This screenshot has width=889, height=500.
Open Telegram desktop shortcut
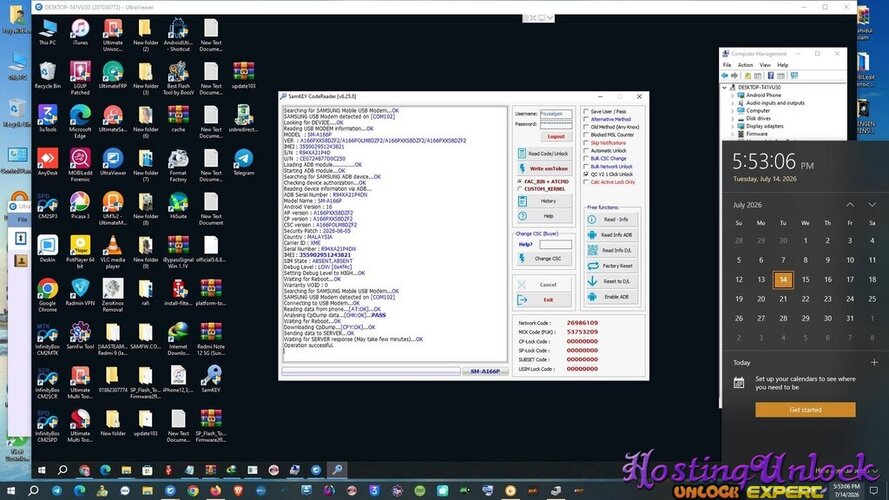(x=243, y=163)
